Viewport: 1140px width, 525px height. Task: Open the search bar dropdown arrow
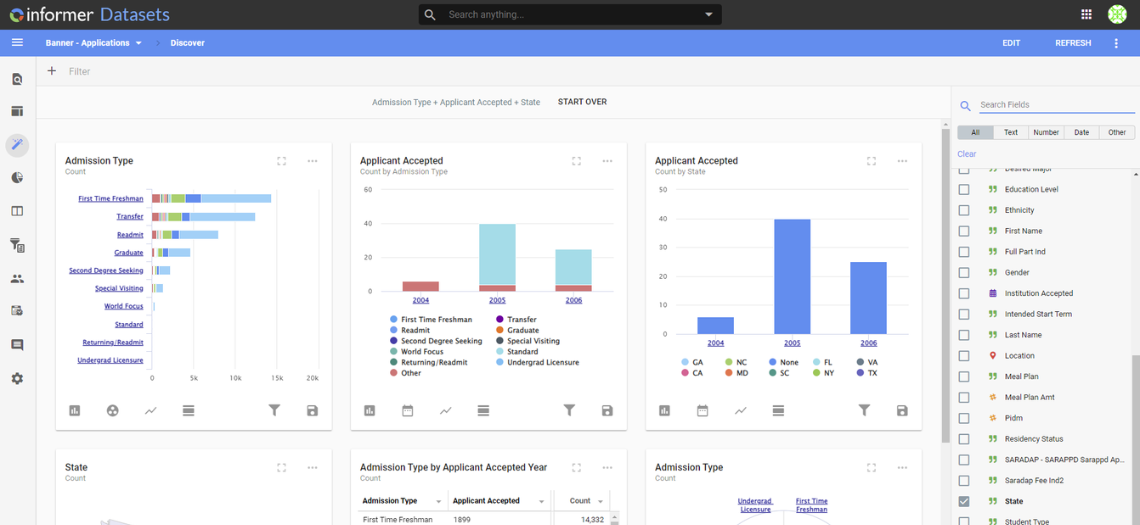click(x=709, y=15)
